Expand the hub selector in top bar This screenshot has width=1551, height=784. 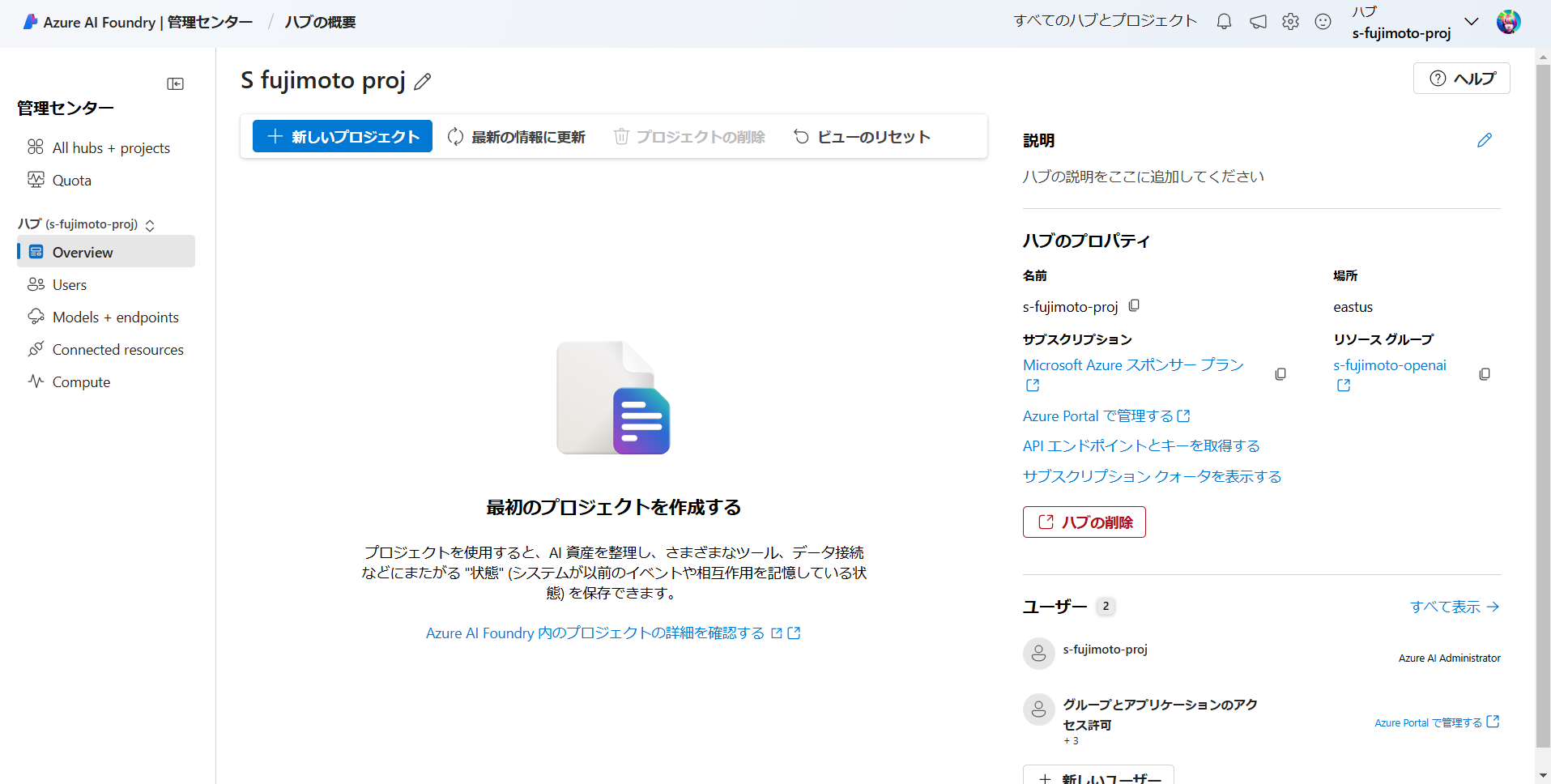(1472, 22)
